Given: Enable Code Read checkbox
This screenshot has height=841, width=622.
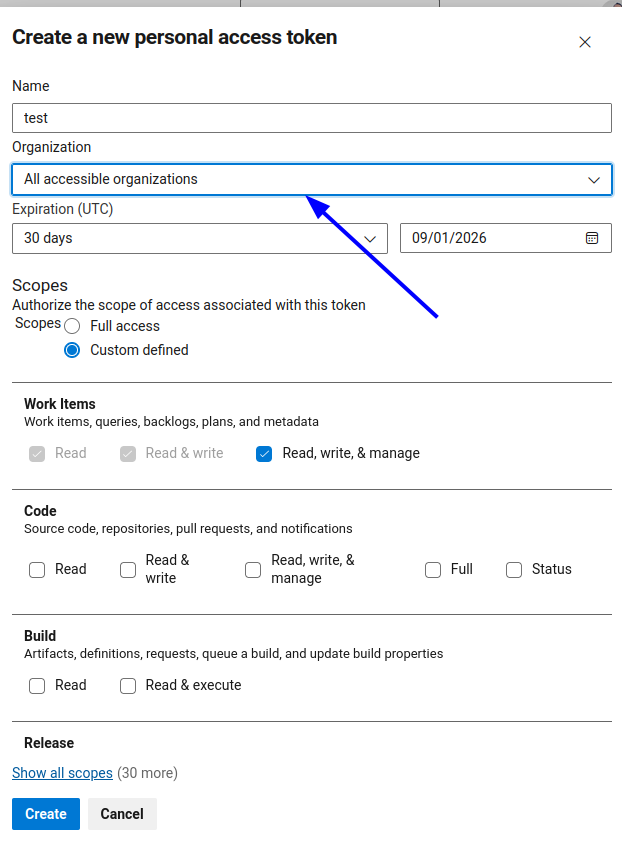Looking at the screenshot, I should pyautogui.click(x=37, y=570).
